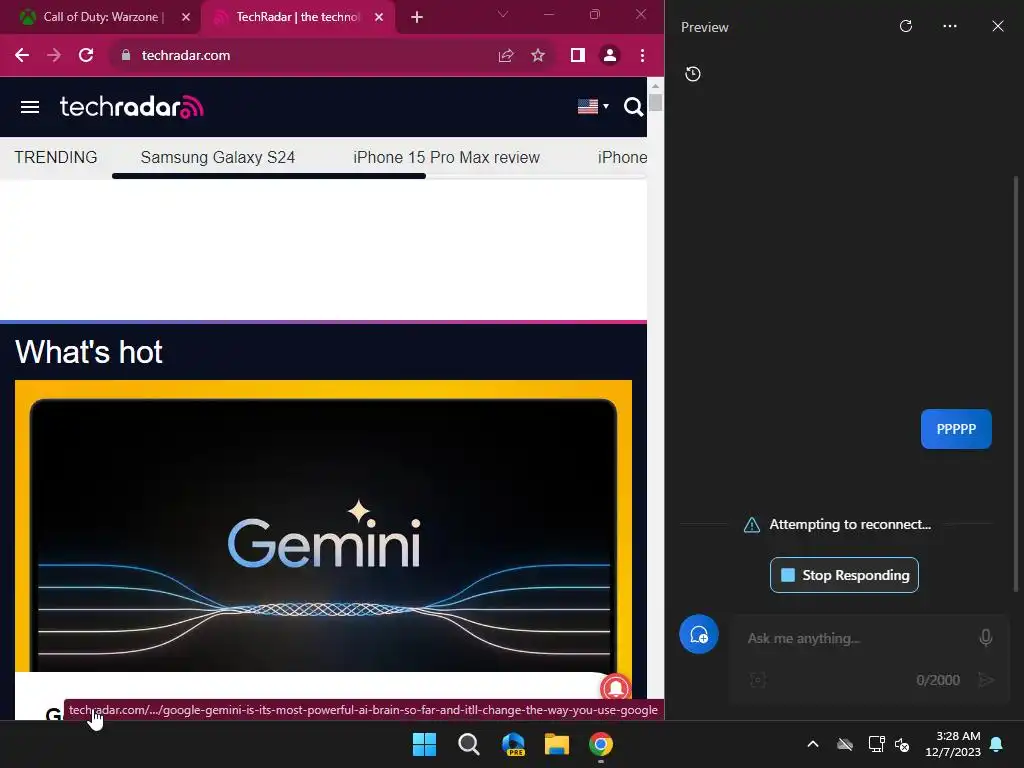The width and height of the screenshot is (1024, 768).
Task: Close the Call of Duty tab
Action: click(x=185, y=17)
